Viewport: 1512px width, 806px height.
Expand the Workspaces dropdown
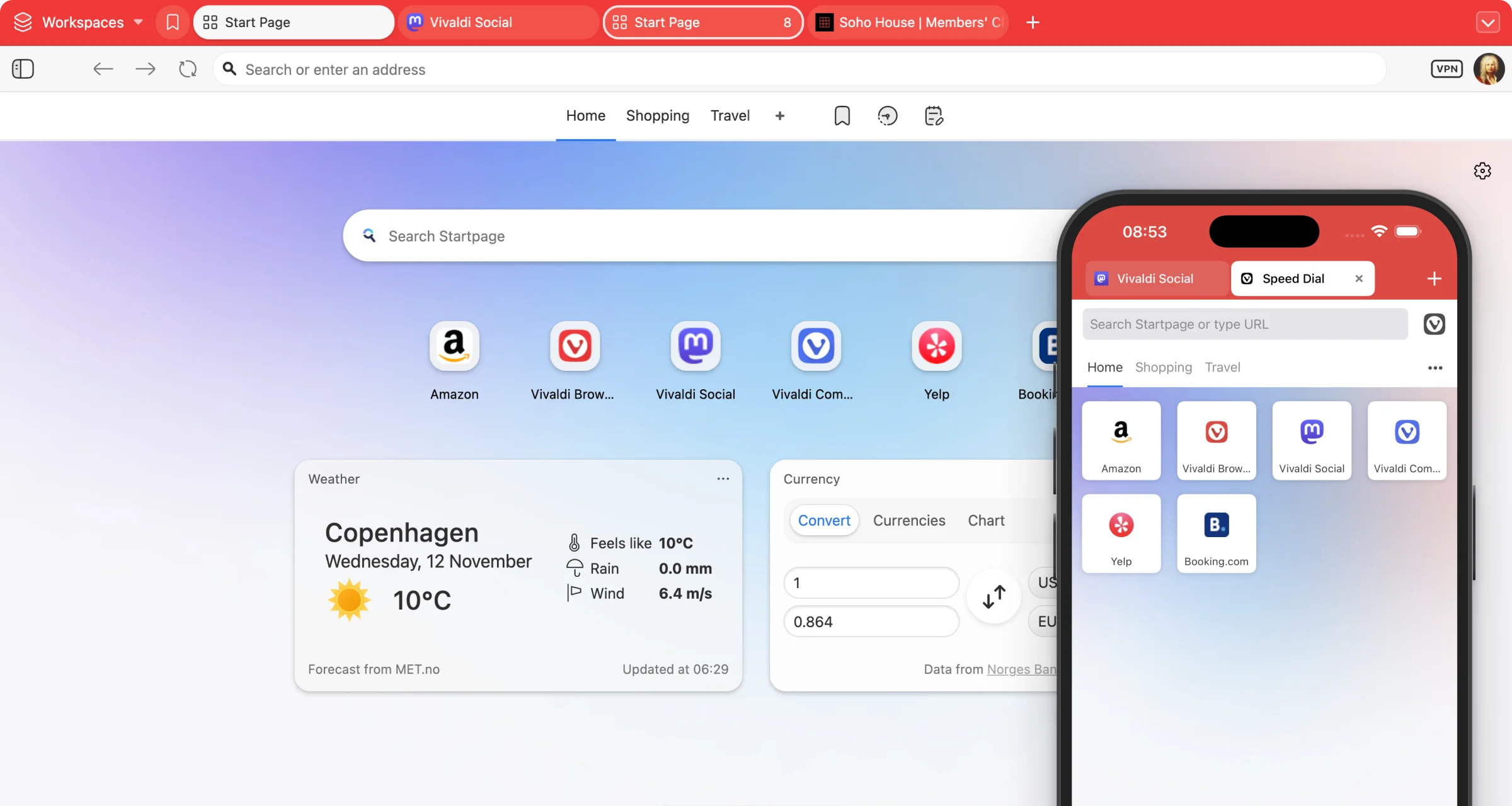[x=138, y=22]
